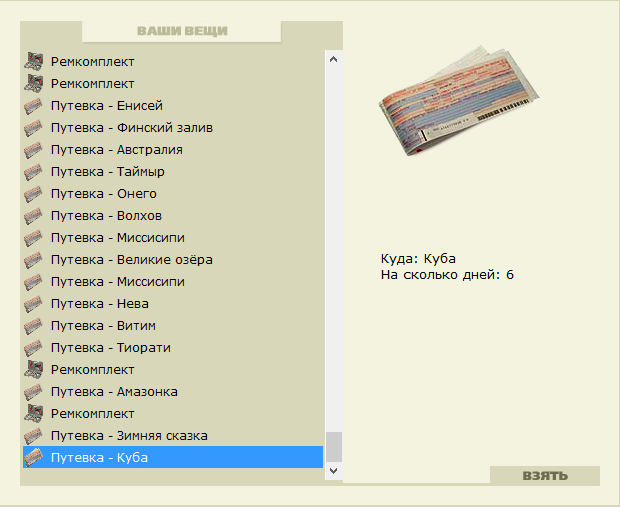Click the ticket icon beside Путевка - Енисей
The image size is (620, 507).
33,106
